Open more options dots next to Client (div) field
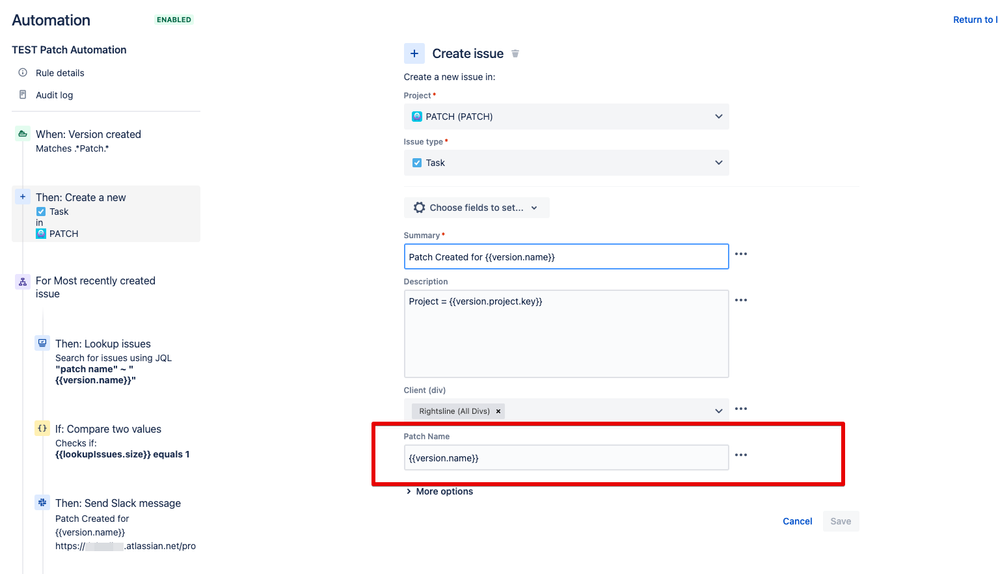998x574 pixels. pyautogui.click(x=741, y=409)
